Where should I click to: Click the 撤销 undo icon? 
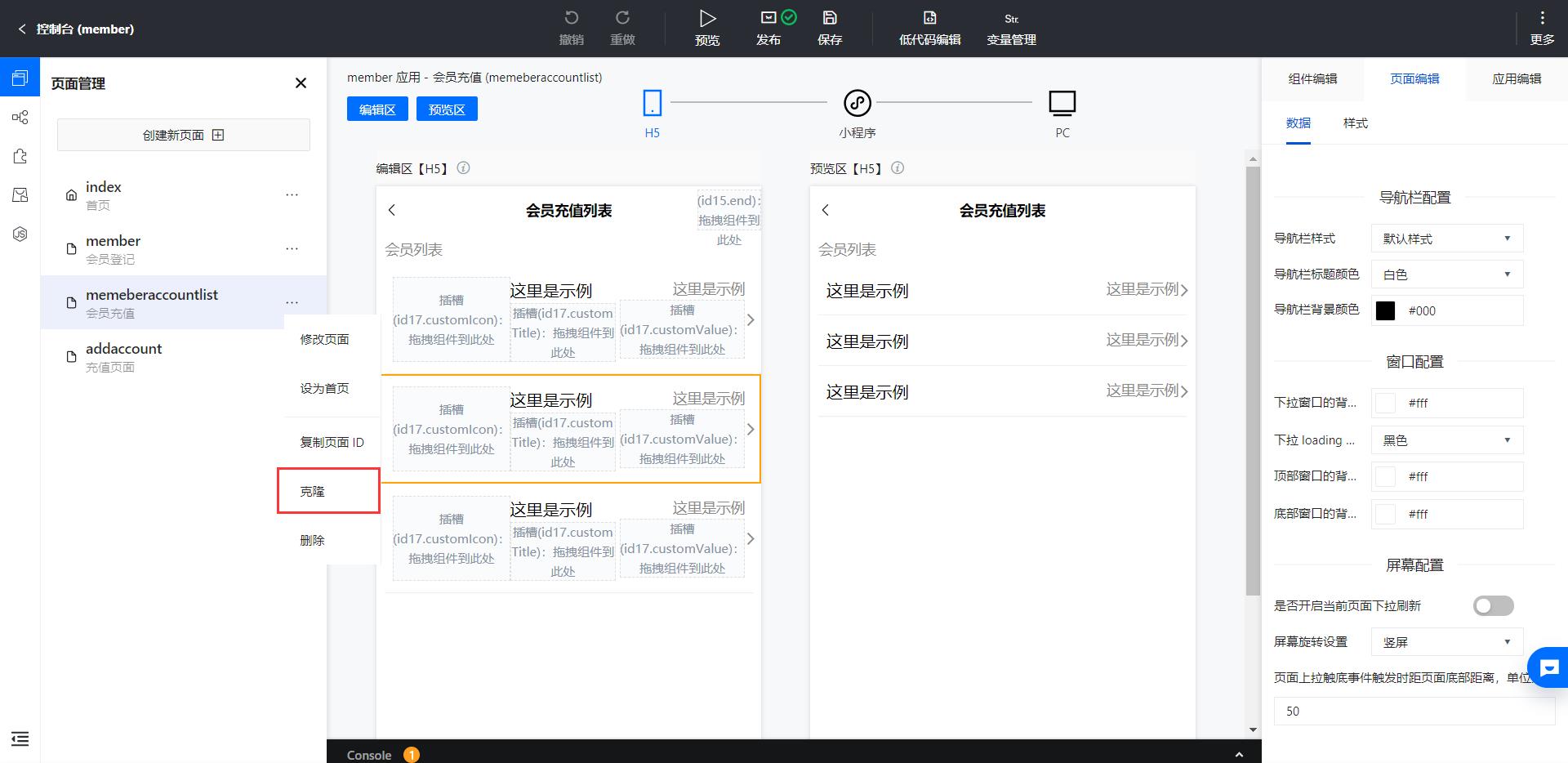pos(572,18)
